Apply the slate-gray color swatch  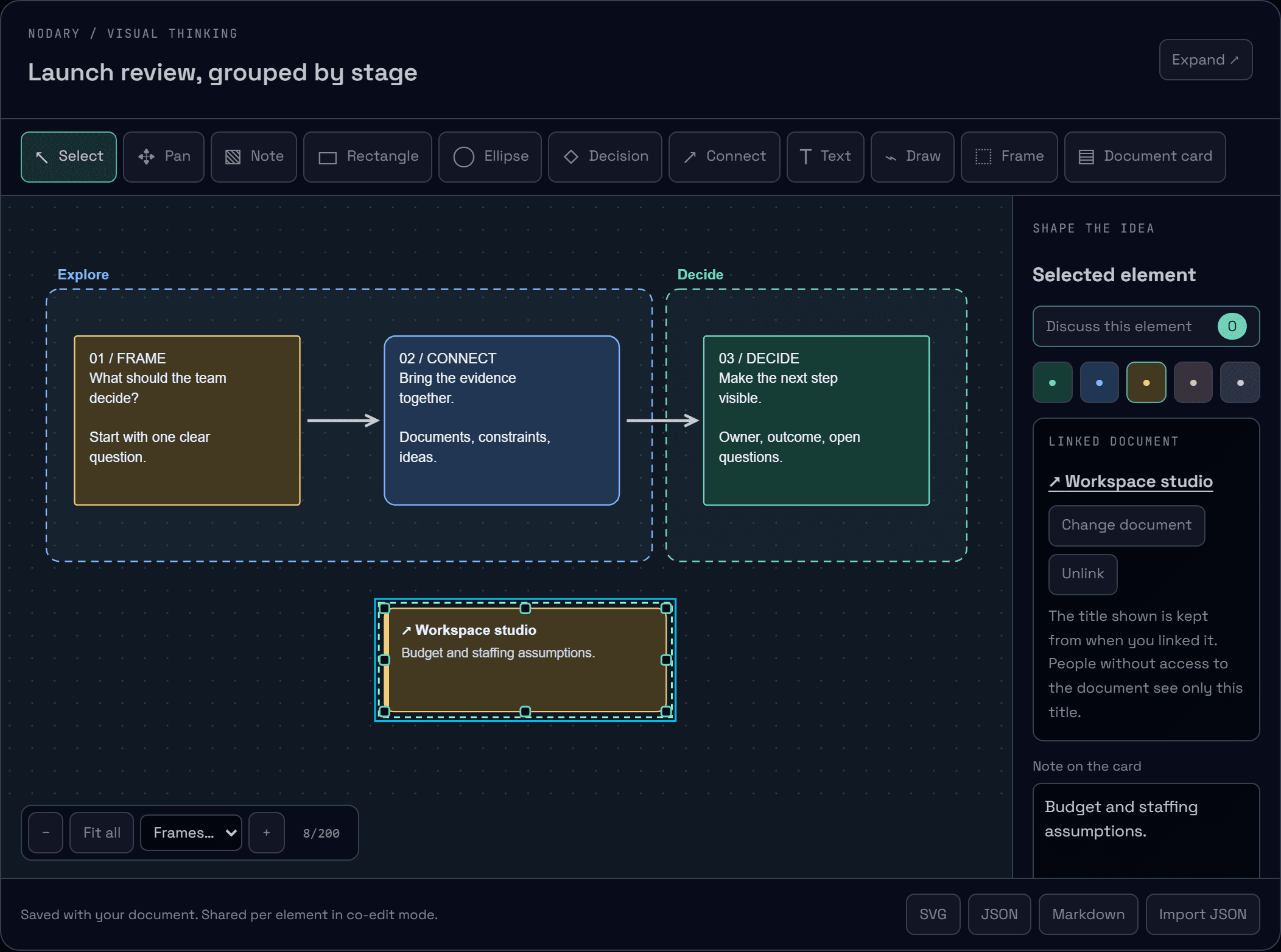pos(1240,382)
